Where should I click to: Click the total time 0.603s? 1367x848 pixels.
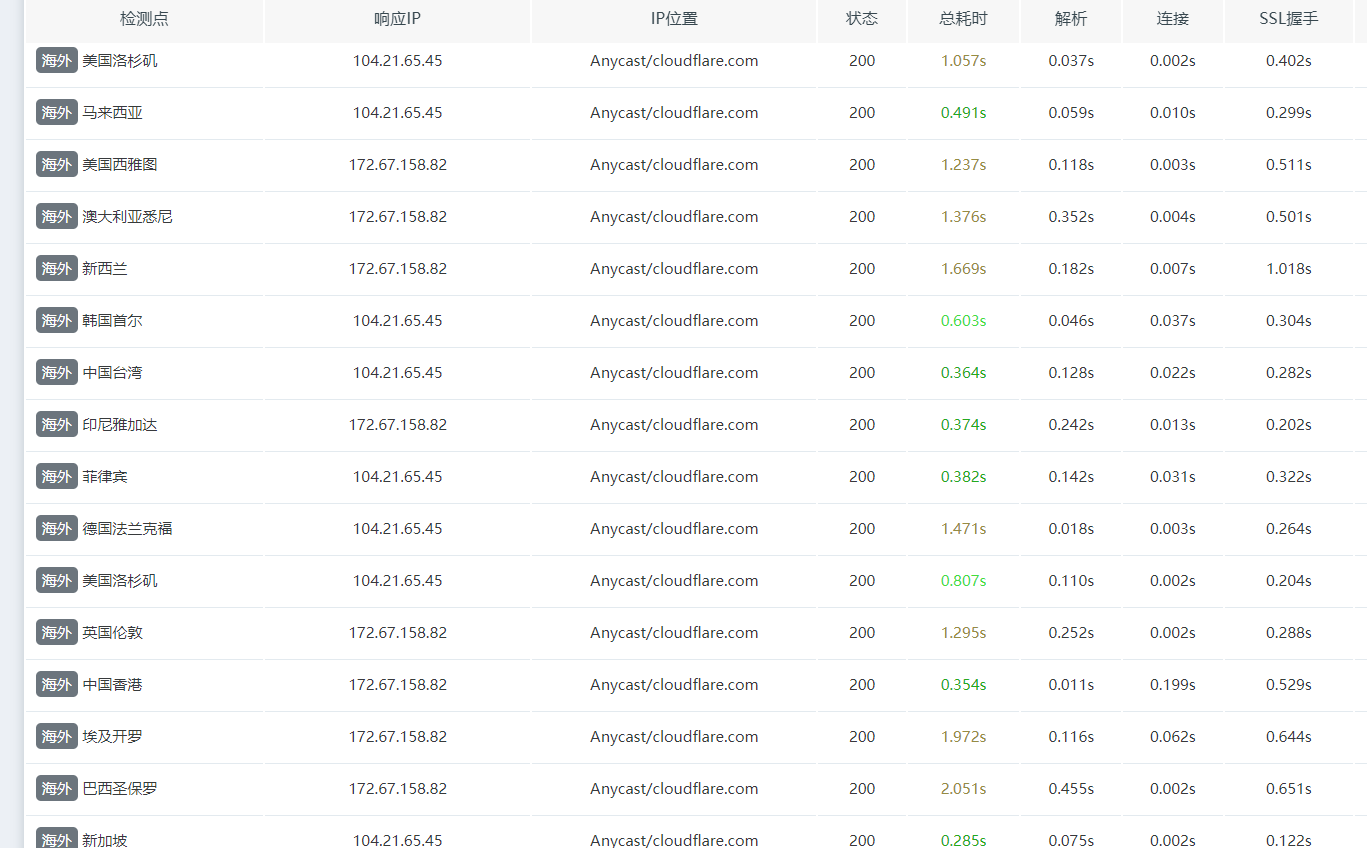[963, 321]
